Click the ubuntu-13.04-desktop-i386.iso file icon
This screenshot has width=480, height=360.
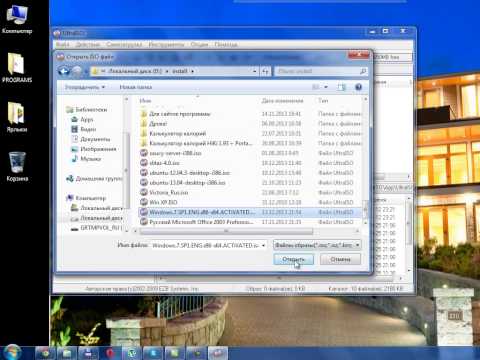[x=144, y=183]
